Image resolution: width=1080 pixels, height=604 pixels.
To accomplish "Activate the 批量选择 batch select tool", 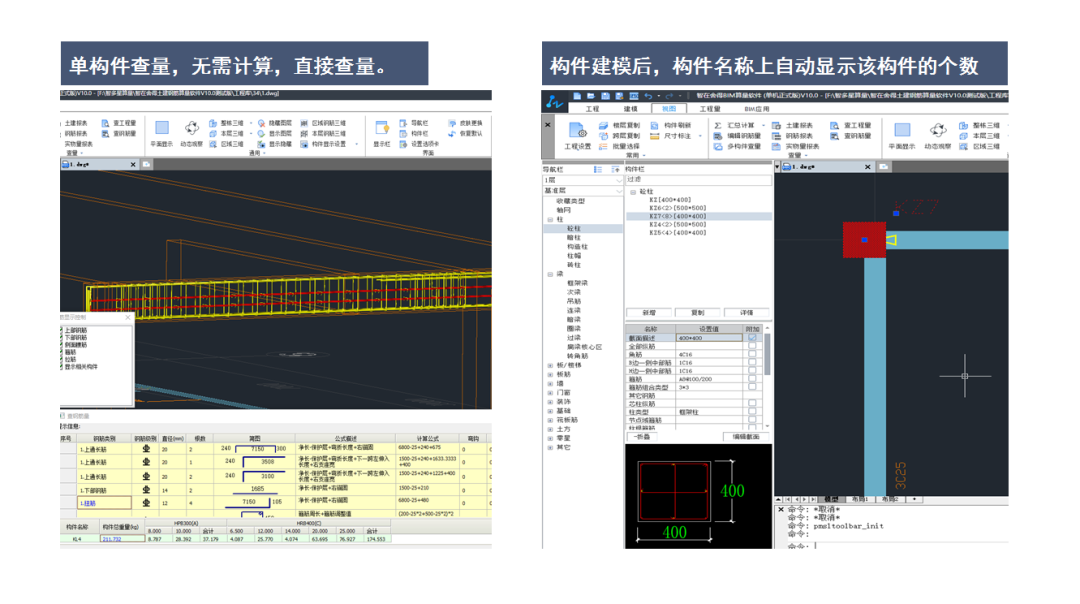I will pyautogui.click(x=619, y=146).
